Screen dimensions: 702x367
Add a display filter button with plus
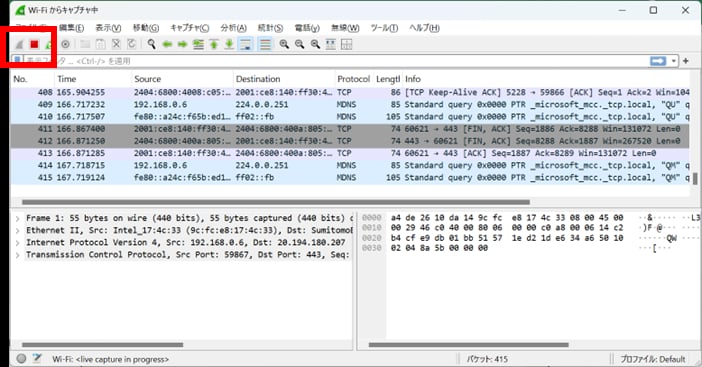[685, 61]
